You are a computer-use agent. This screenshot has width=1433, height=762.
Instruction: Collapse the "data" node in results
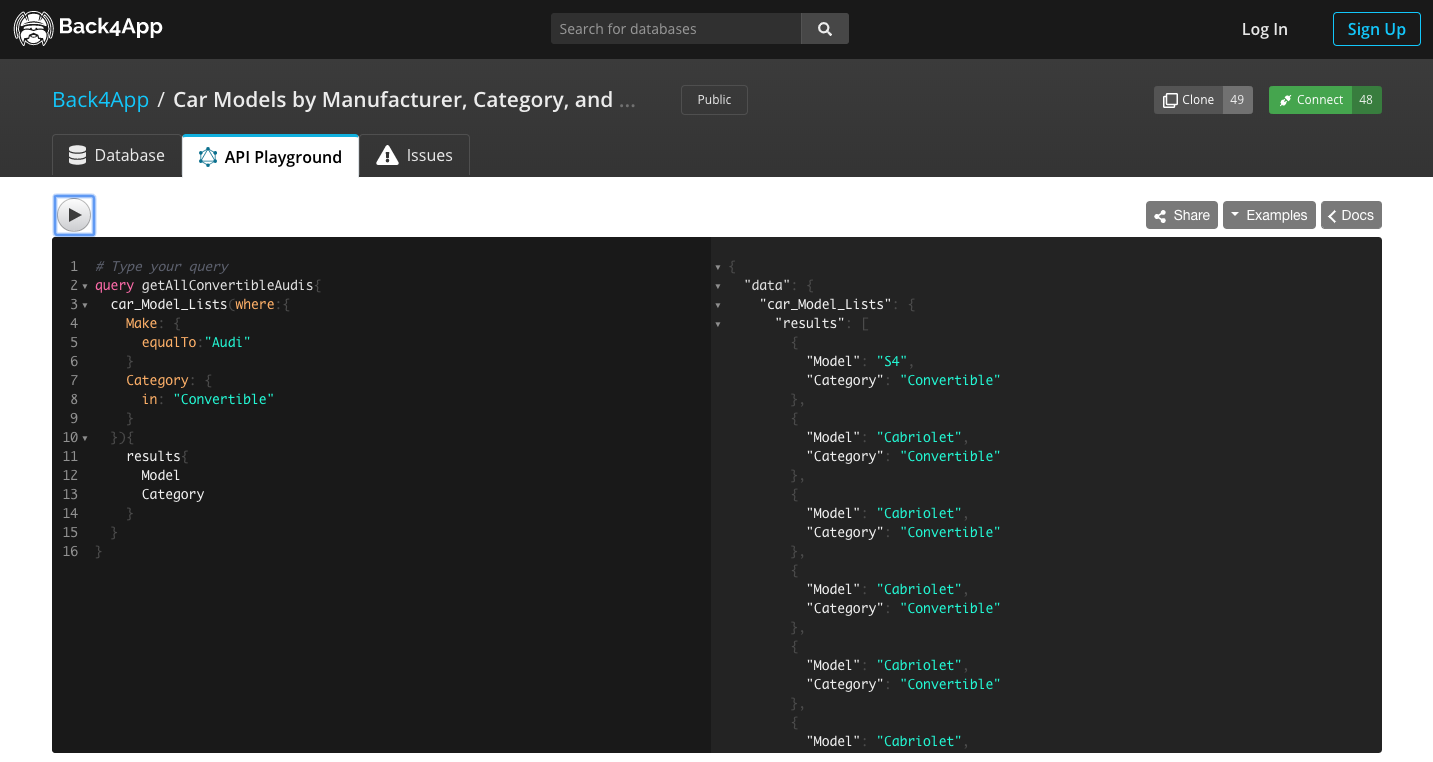pyautogui.click(x=718, y=286)
